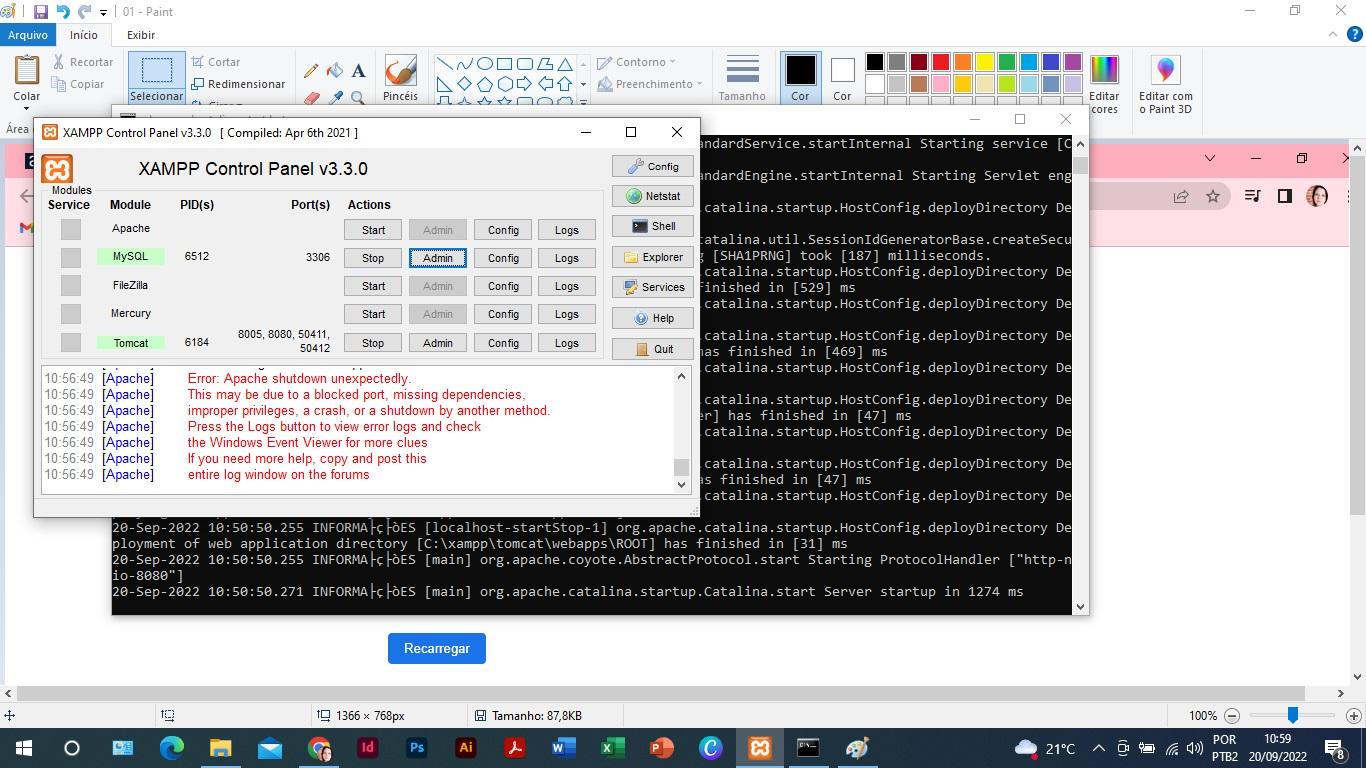1366x768 pixels.
Task: Click the Copiar icon
Action: click(x=59, y=84)
